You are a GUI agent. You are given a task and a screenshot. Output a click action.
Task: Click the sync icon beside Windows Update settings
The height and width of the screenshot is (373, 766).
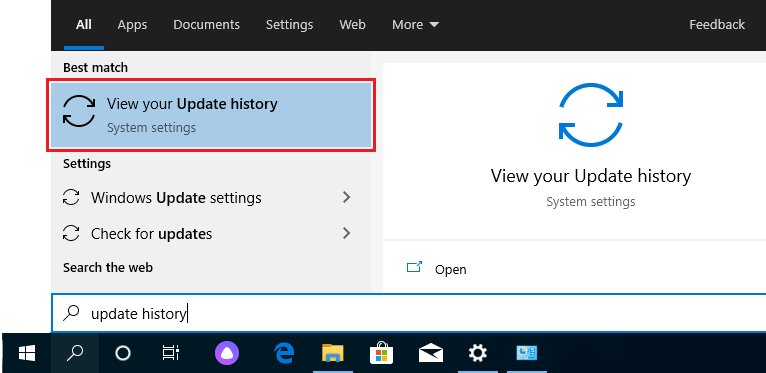[71, 198]
